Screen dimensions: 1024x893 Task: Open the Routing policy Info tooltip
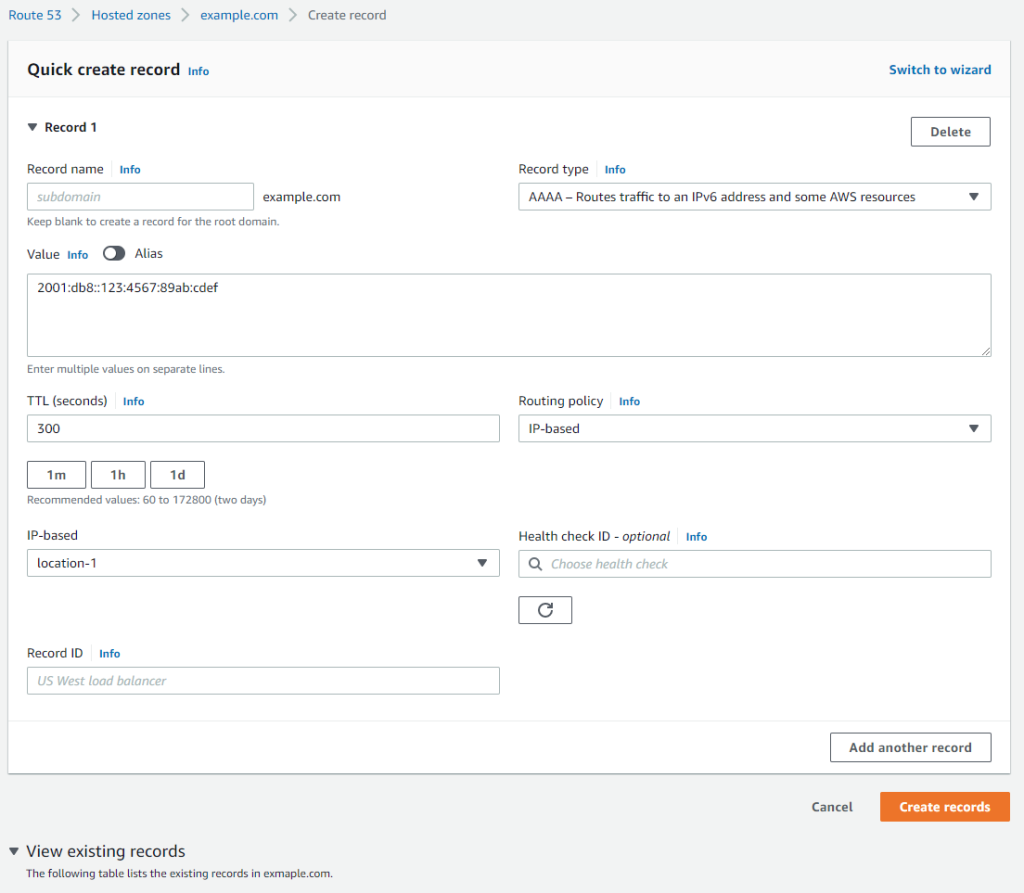tap(629, 400)
